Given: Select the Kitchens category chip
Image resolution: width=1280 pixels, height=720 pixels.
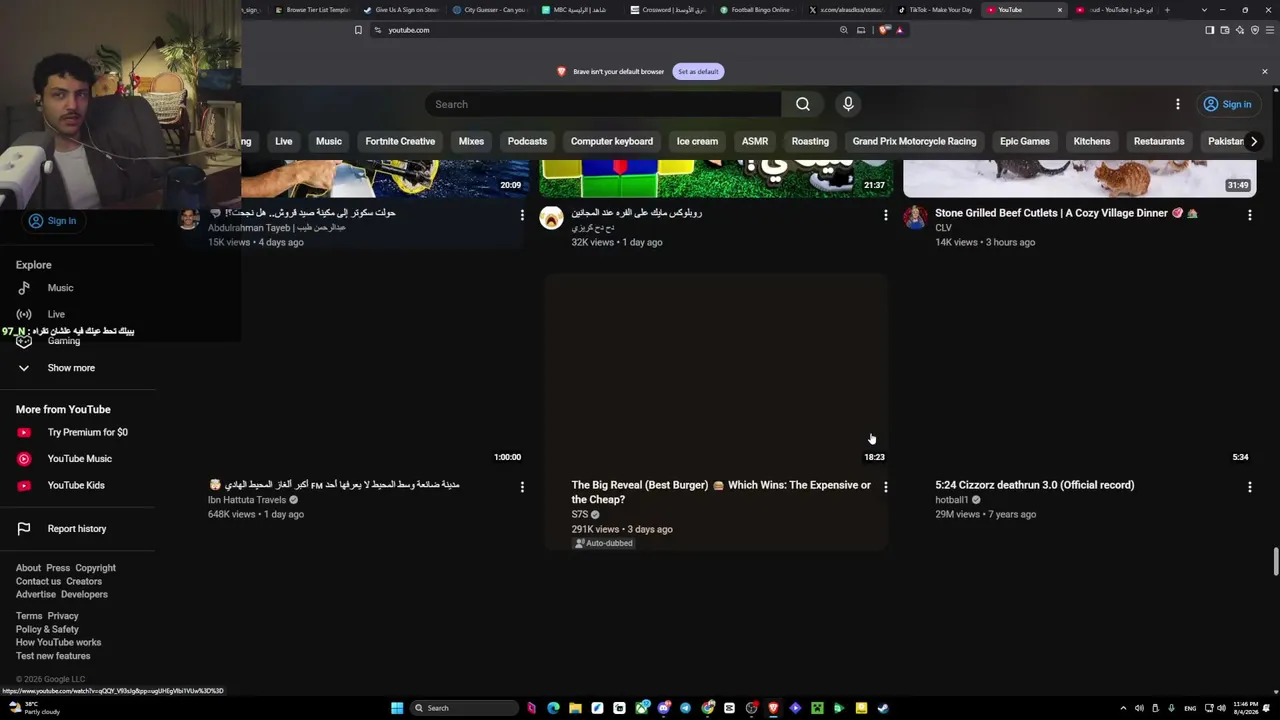Looking at the screenshot, I should coord(1092,141).
